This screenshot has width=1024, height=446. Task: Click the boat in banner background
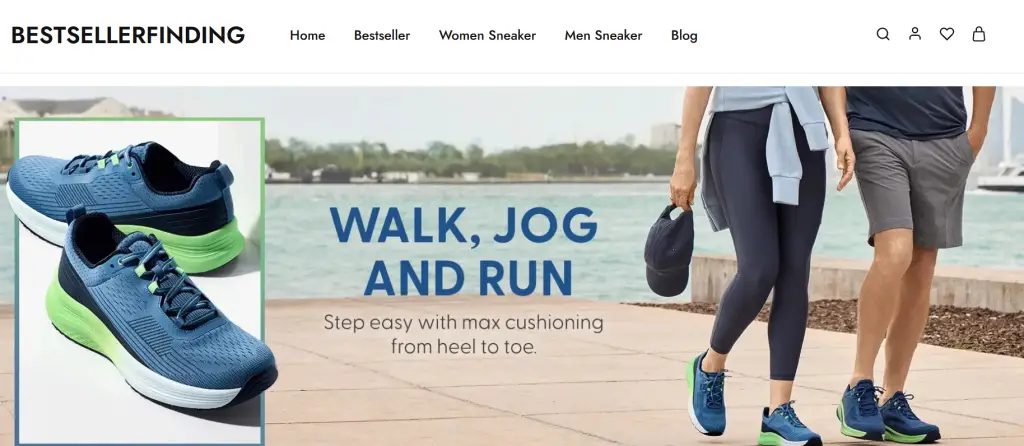tap(1000, 178)
